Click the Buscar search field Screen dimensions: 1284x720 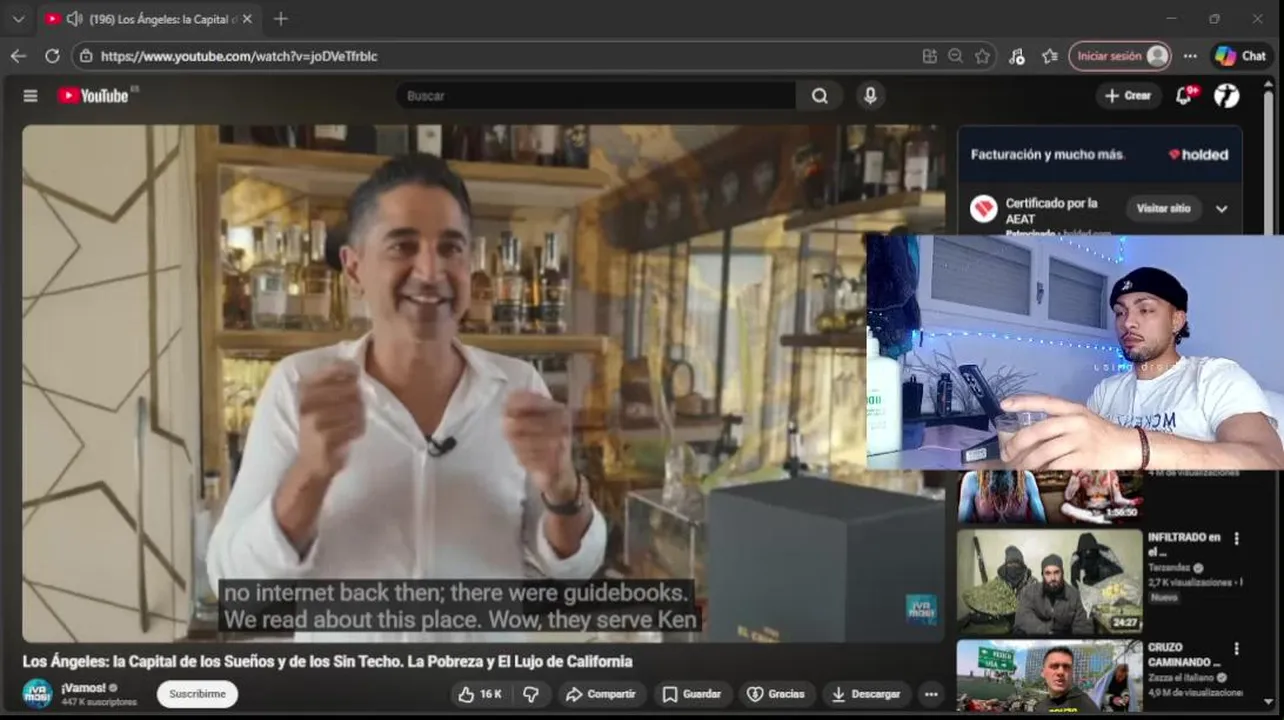597,96
